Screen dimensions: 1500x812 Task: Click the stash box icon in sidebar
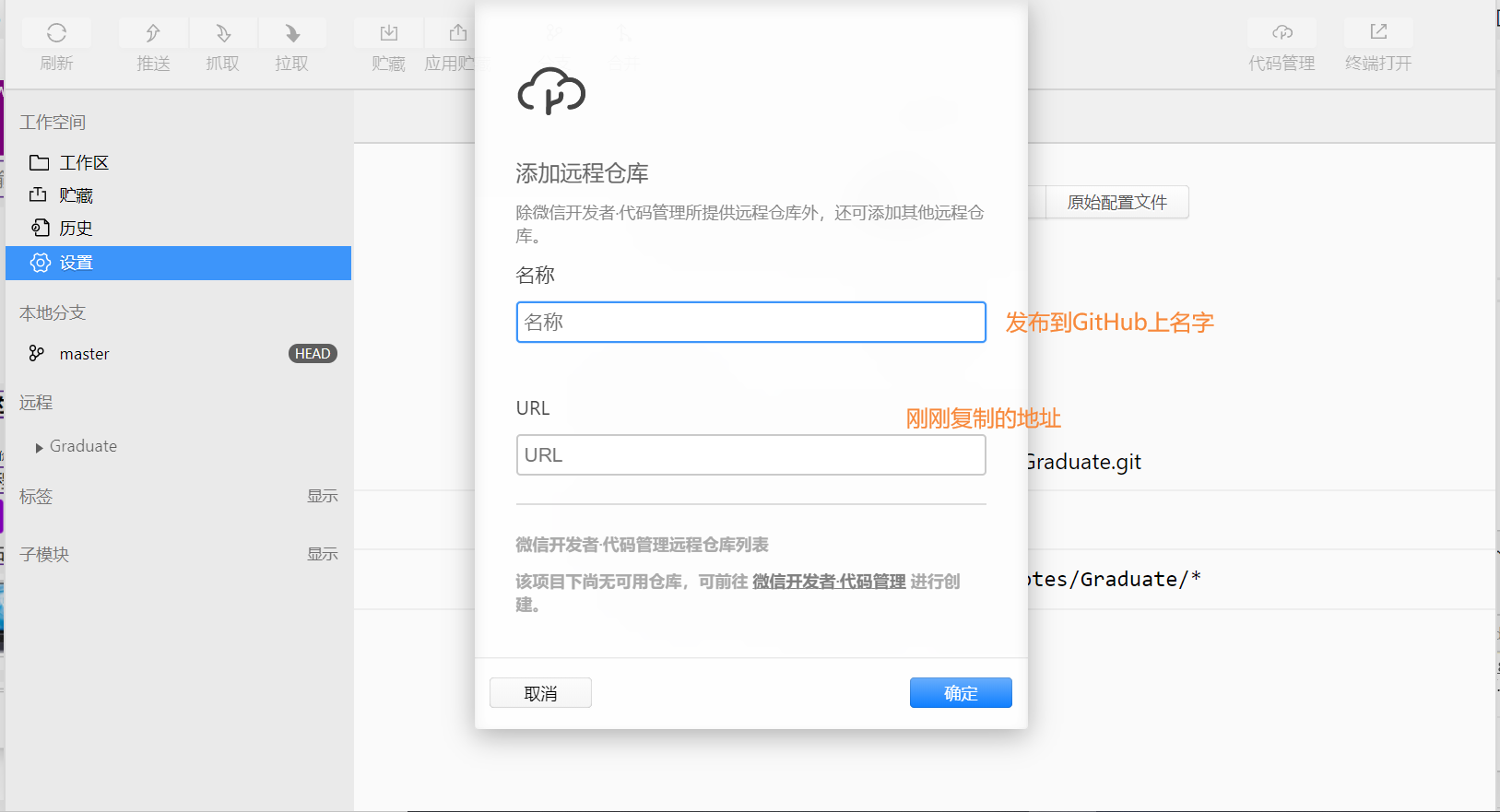(38, 194)
